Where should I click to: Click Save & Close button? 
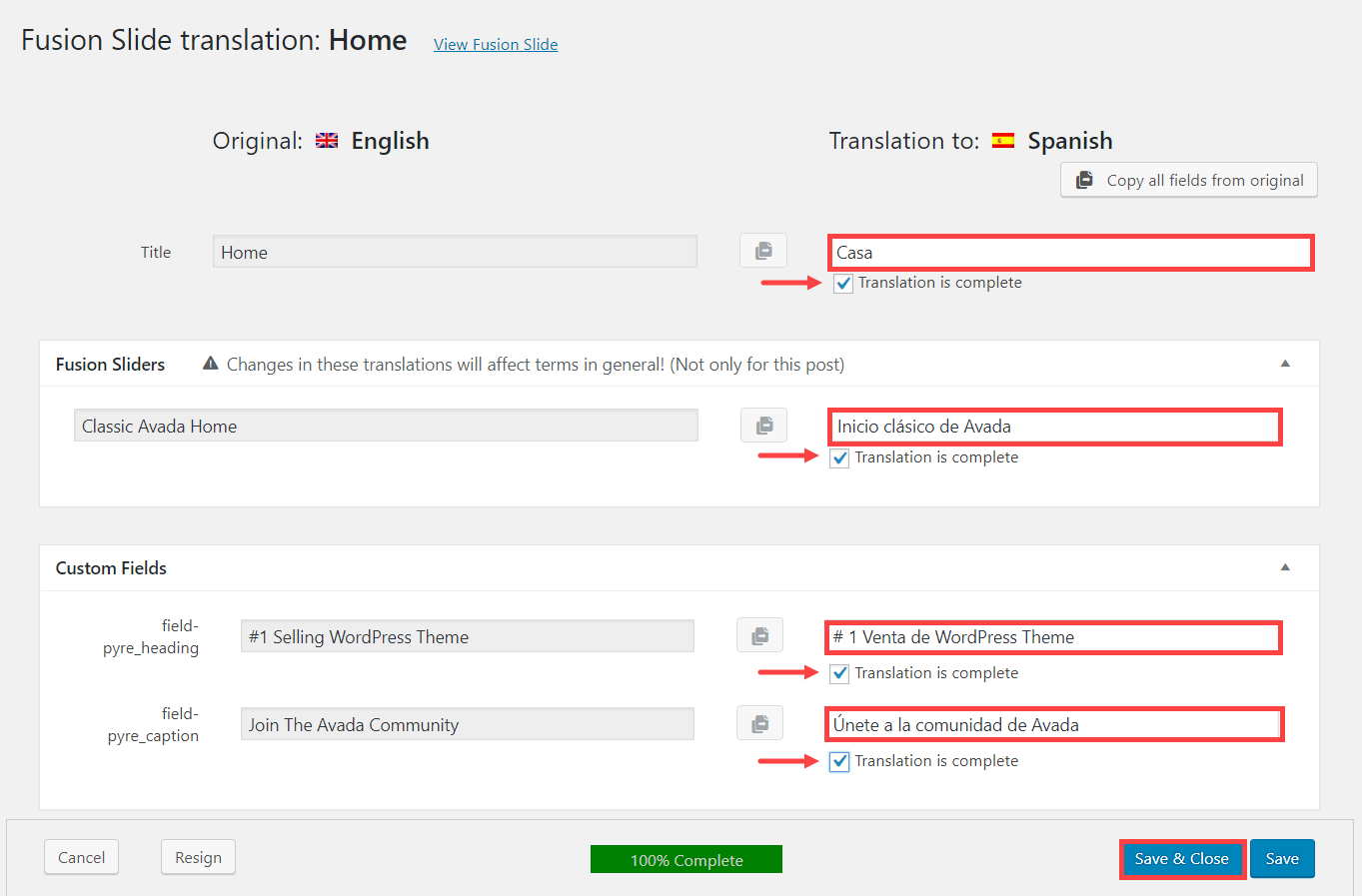click(x=1182, y=859)
